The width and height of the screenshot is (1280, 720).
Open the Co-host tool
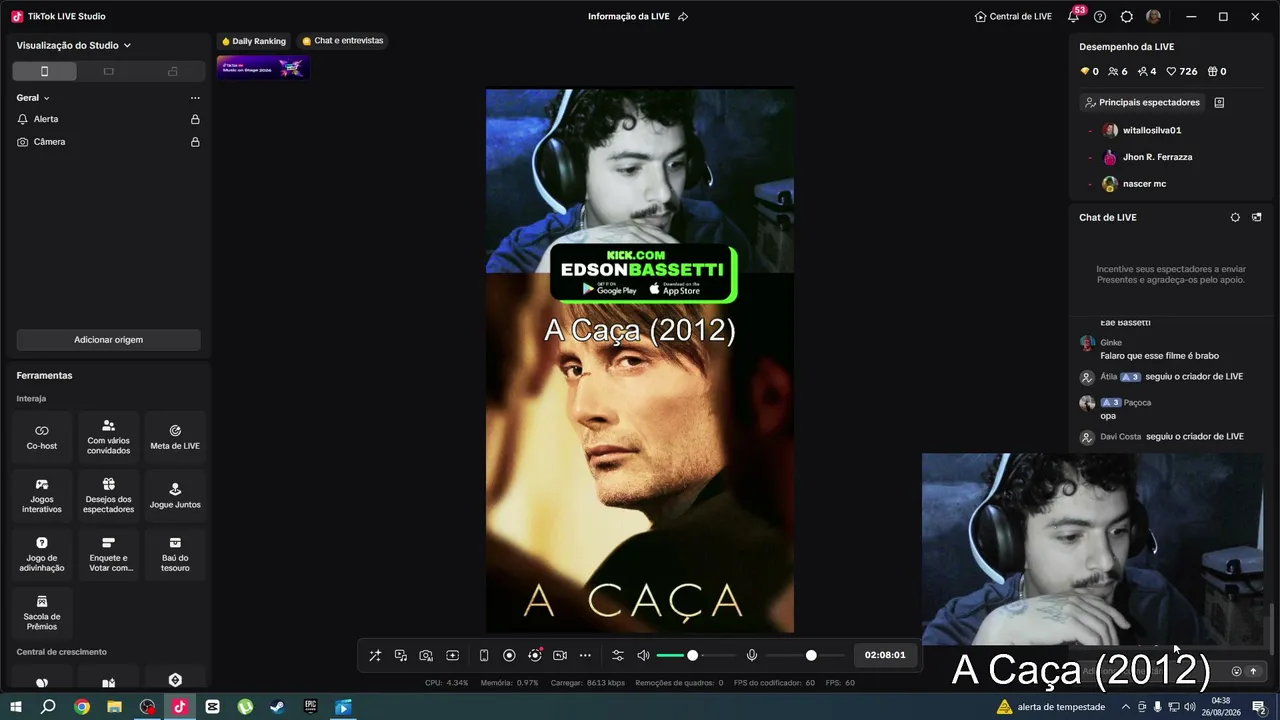tap(42, 437)
